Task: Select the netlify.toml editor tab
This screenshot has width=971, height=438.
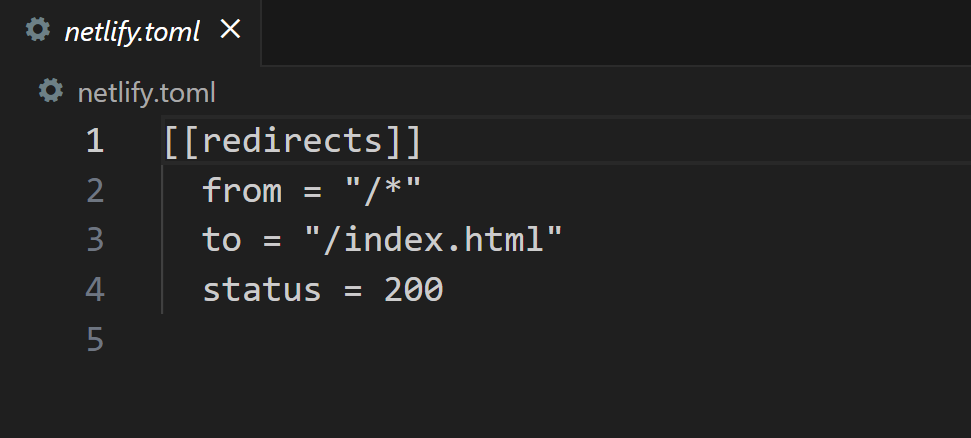Action: [131, 32]
